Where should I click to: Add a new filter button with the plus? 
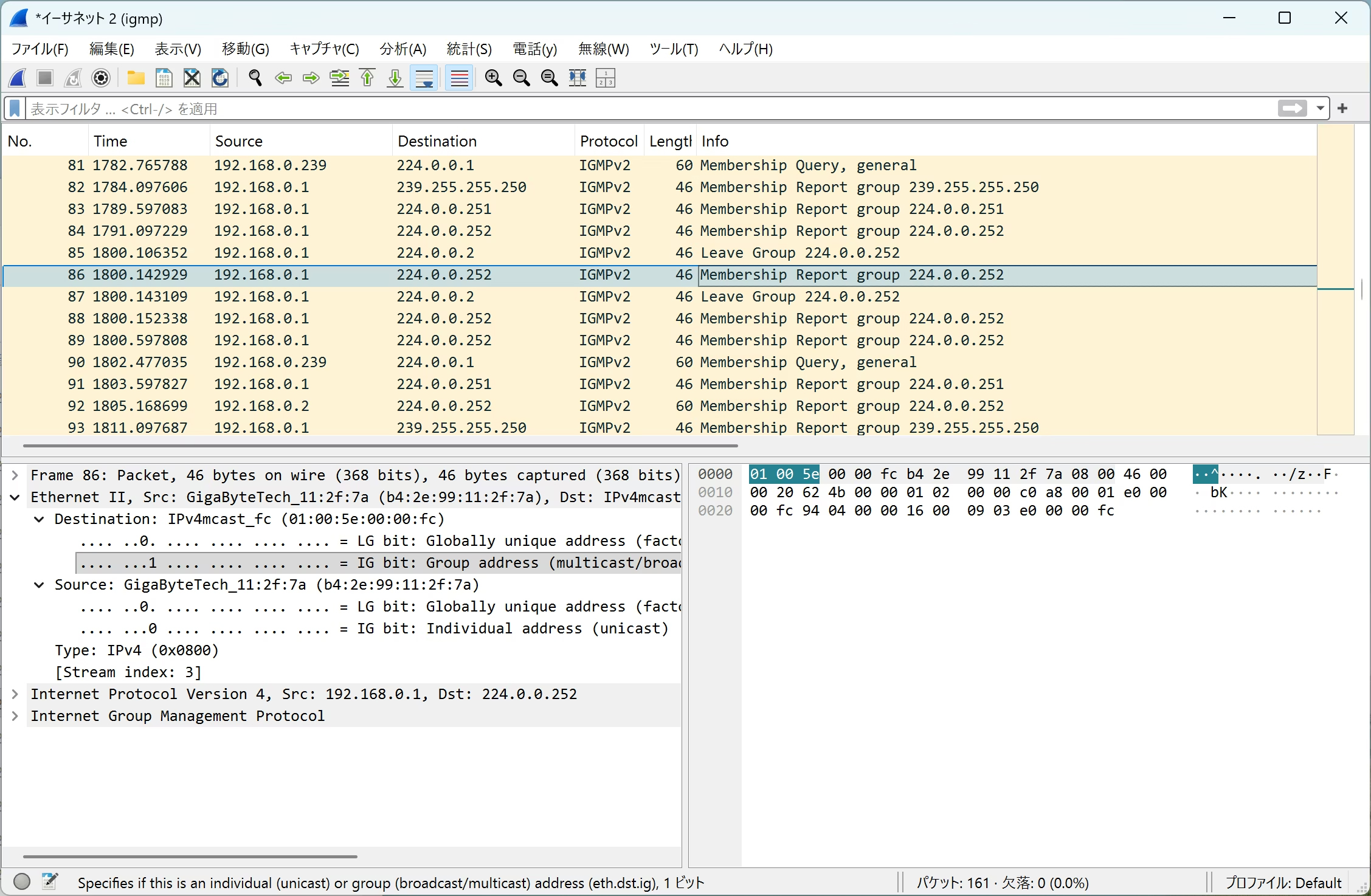pyautogui.click(x=1343, y=108)
